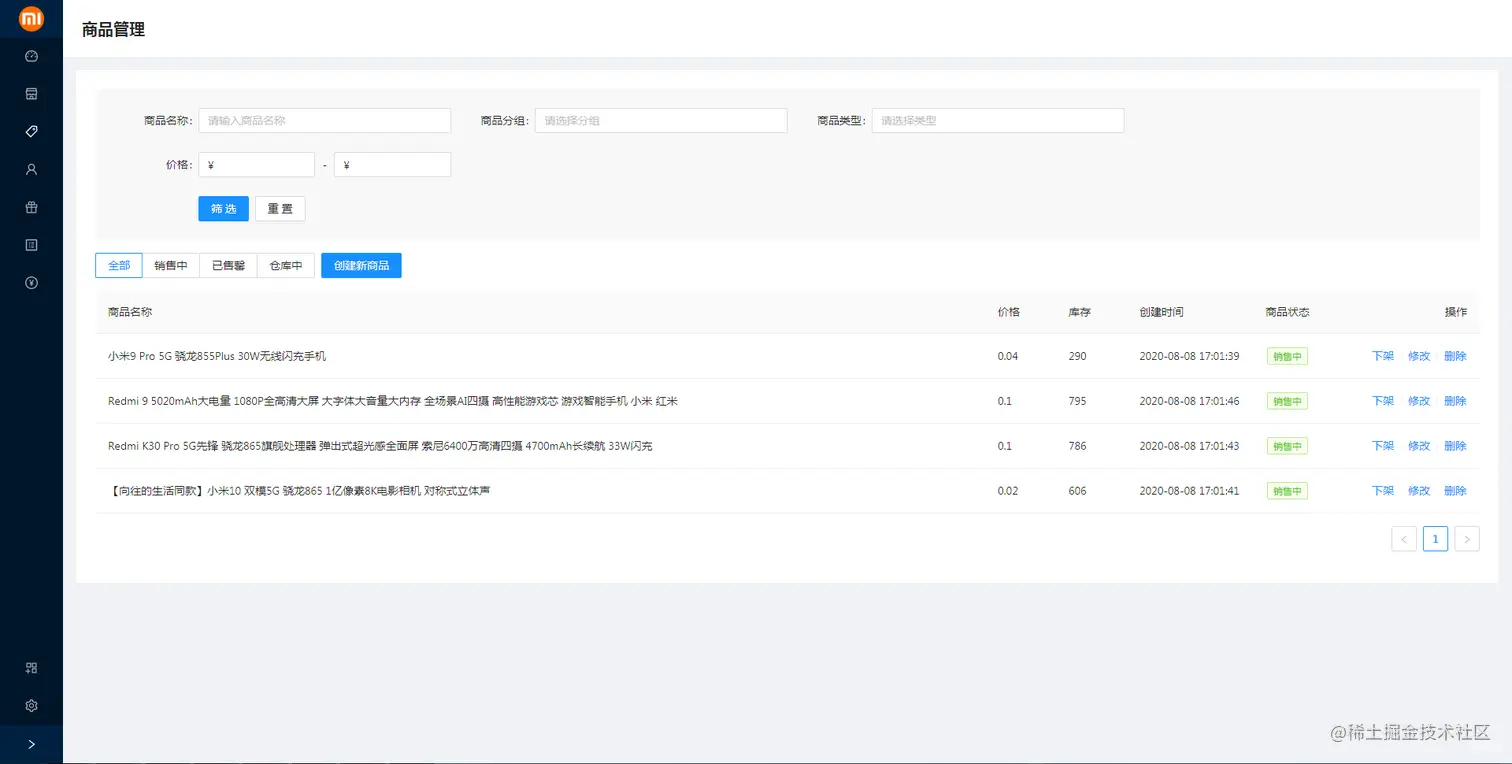Open the 商品类型 type dropdown
1512x764 pixels.
coord(998,120)
